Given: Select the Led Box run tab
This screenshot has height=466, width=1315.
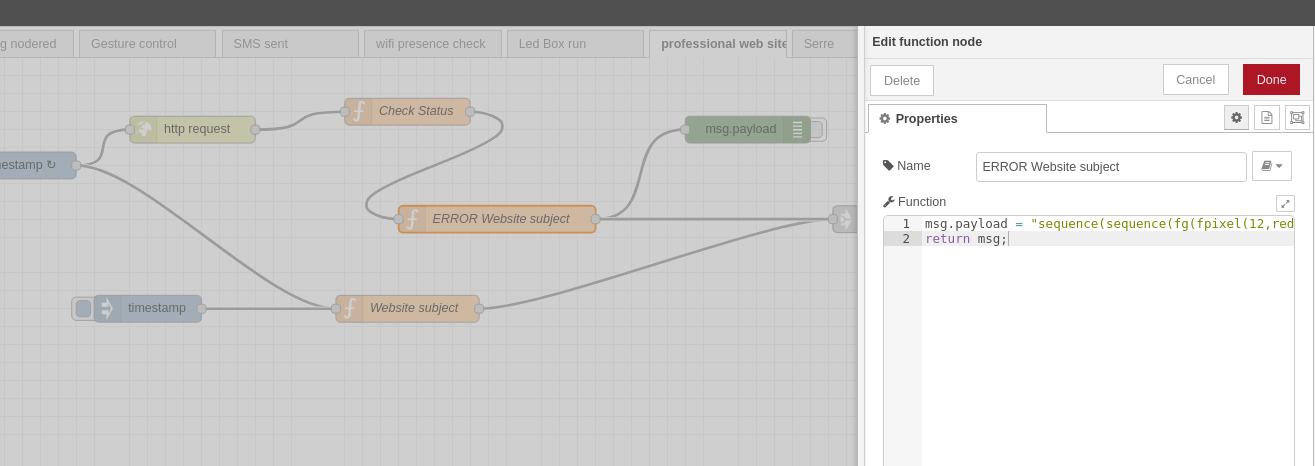Looking at the screenshot, I should [x=562, y=44].
